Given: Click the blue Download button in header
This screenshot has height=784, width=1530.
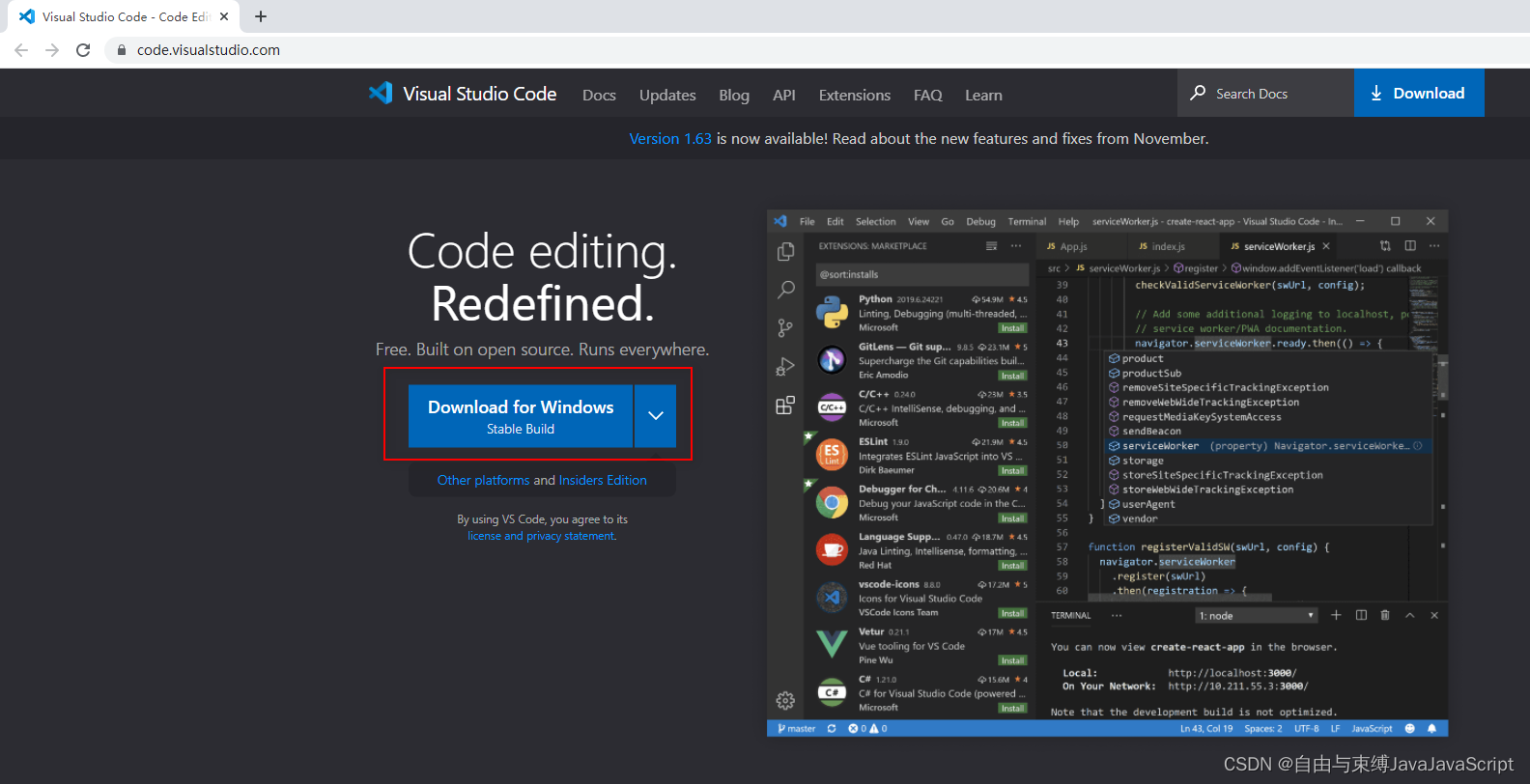Looking at the screenshot, I should [x=1419, y=94].
